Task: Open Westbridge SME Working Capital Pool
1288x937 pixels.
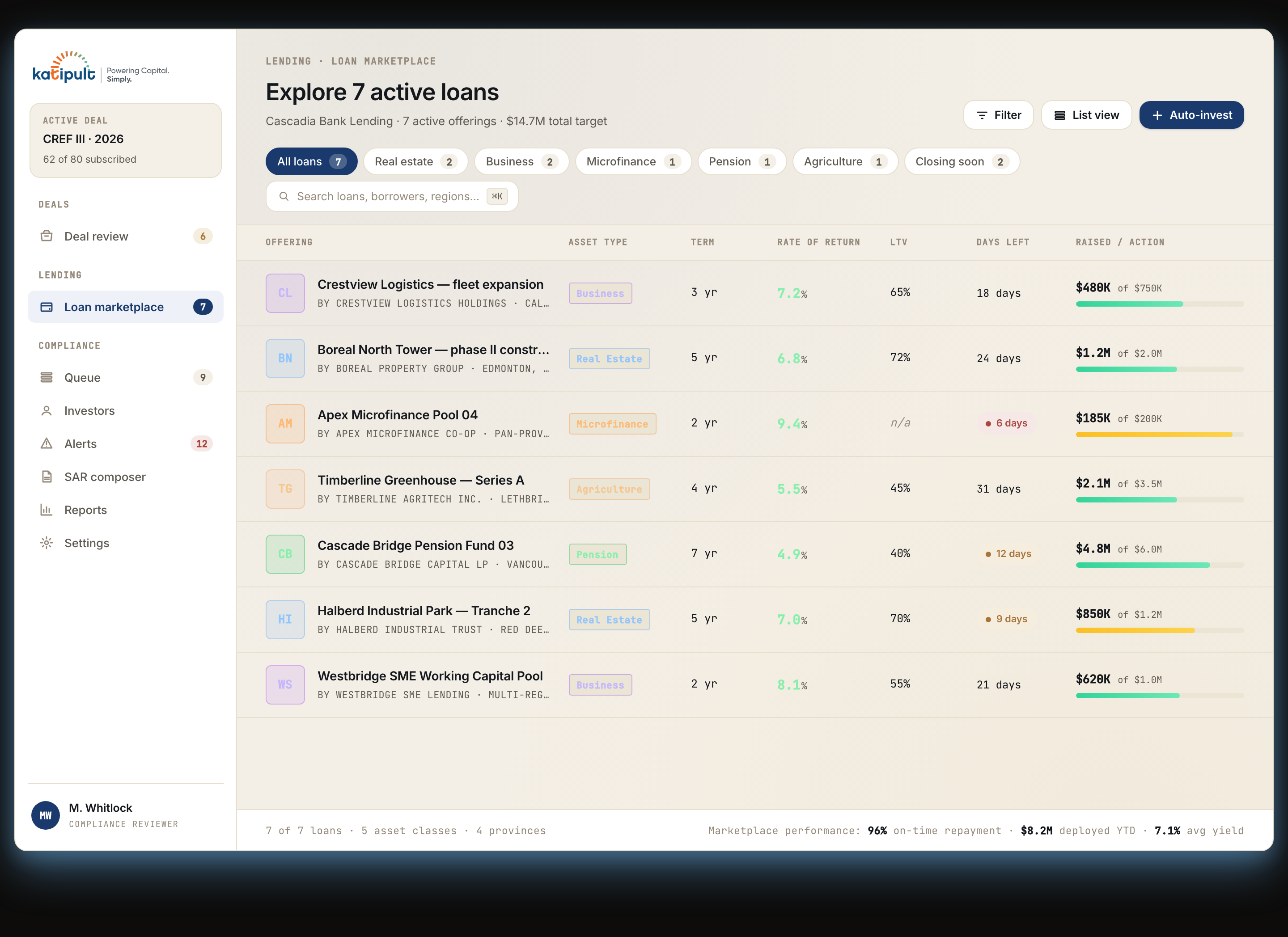Action: pos(430,676)
